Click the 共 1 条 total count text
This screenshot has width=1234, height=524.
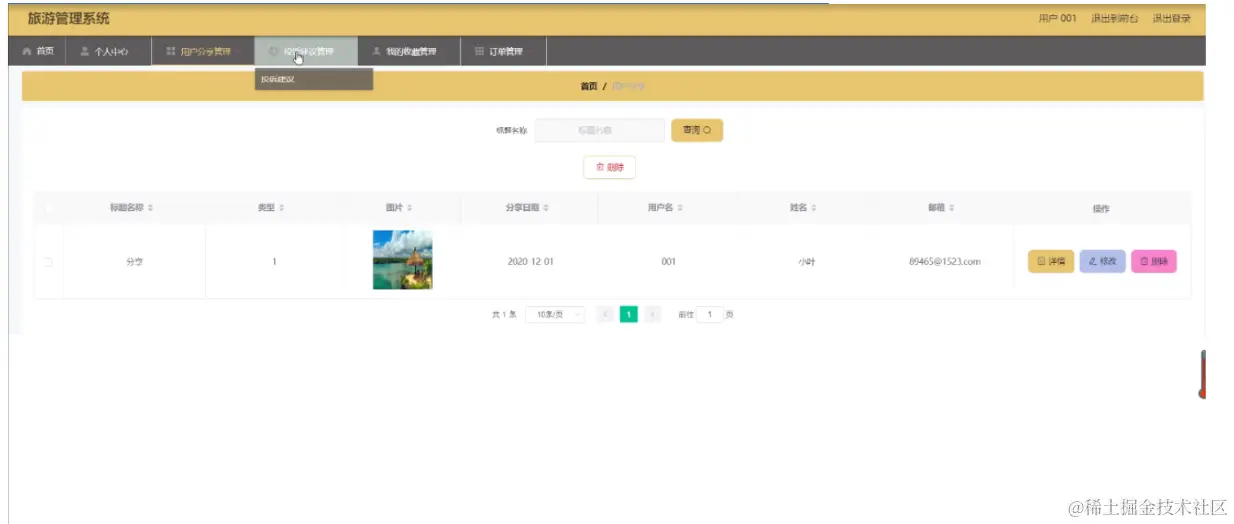tap(504, 314)
